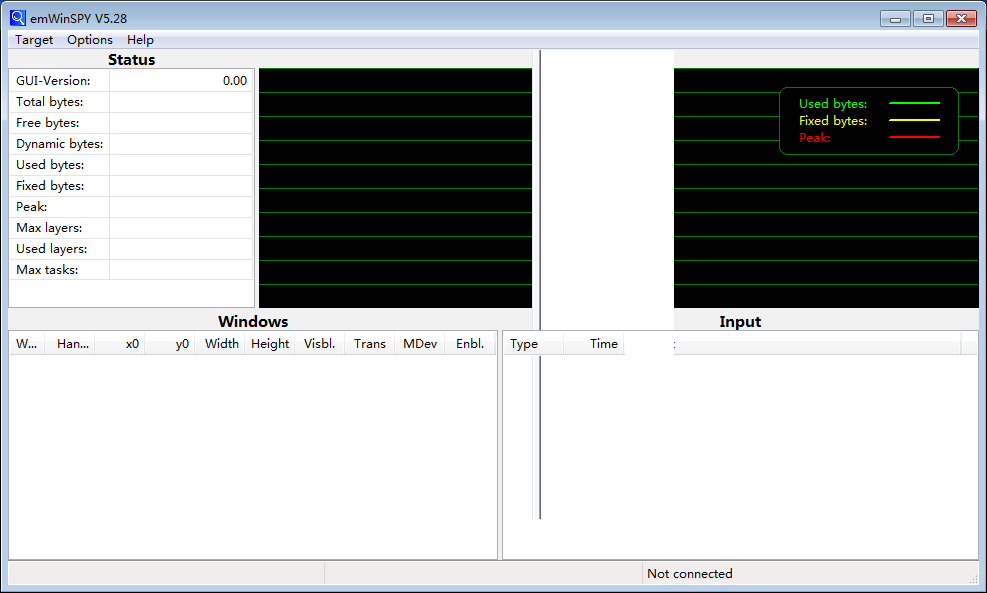987x593 pixels.
Task: Click the emWinSPY app icon in title bar
Action: point(18,18)
